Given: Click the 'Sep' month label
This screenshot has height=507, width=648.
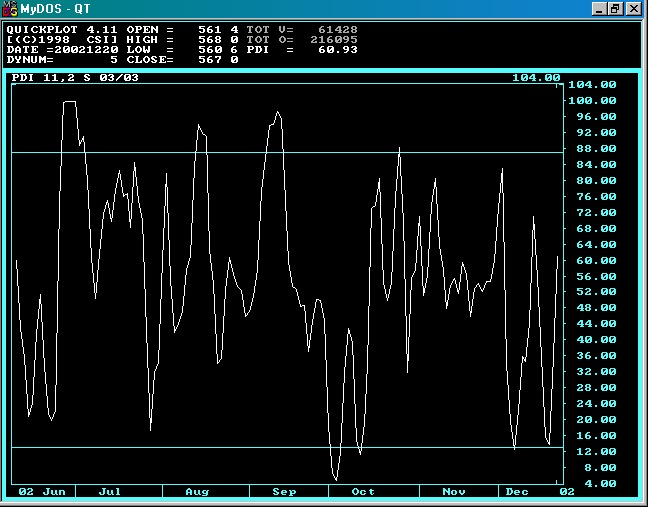Looking at the screenshot, I should [284, 492].
